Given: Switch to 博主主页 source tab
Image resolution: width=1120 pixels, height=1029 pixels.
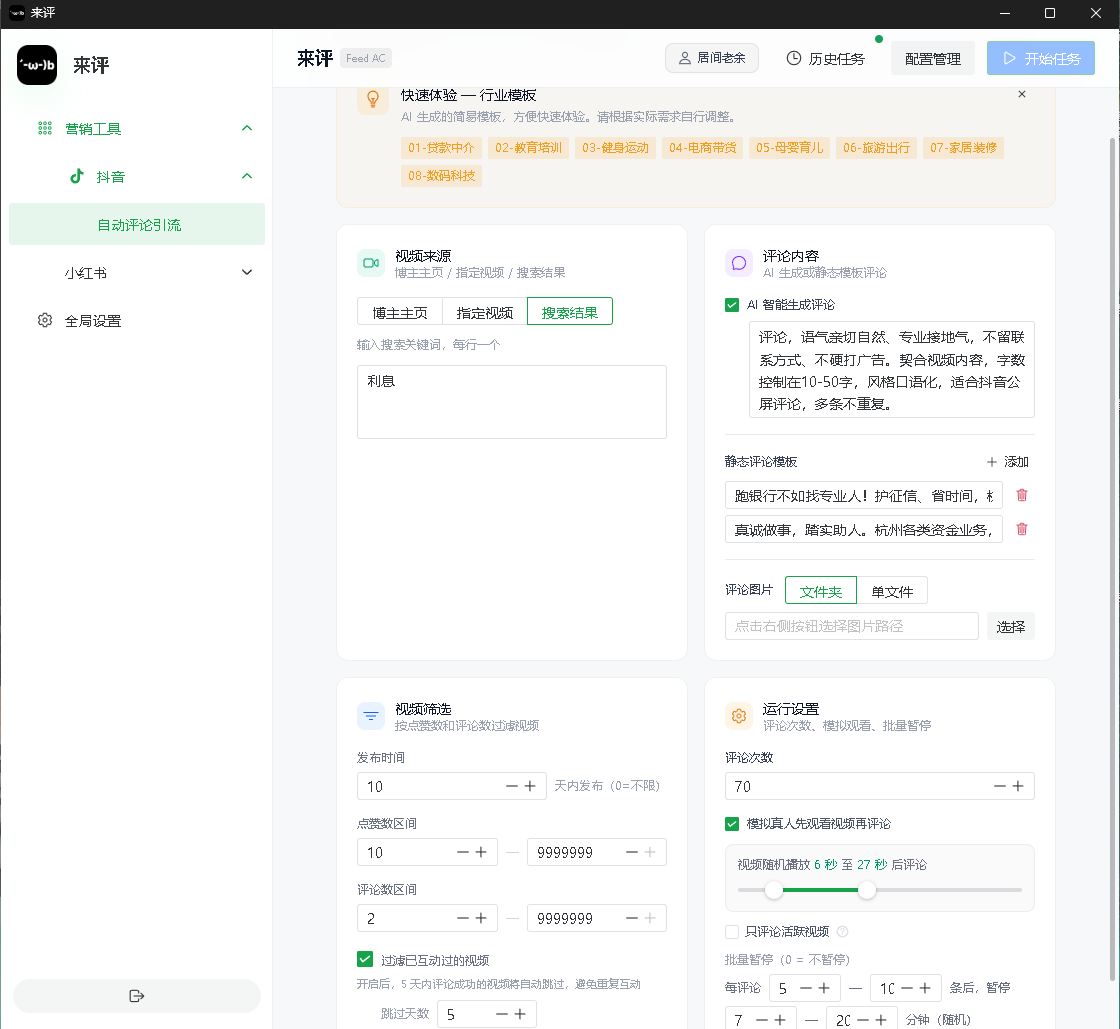Looking at the screenshot, I should click(400, 312).
